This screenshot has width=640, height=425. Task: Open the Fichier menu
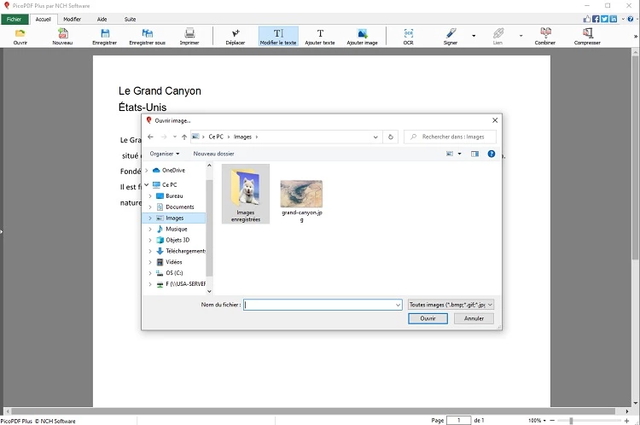(x=12, y=19)
